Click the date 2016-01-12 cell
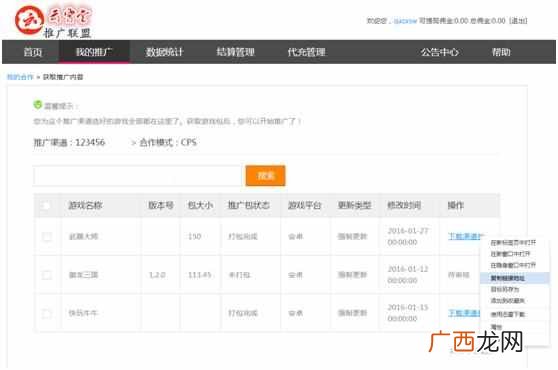Image resolution: width=558 pixels, height=370 pixels. click(x=408, y=275)
